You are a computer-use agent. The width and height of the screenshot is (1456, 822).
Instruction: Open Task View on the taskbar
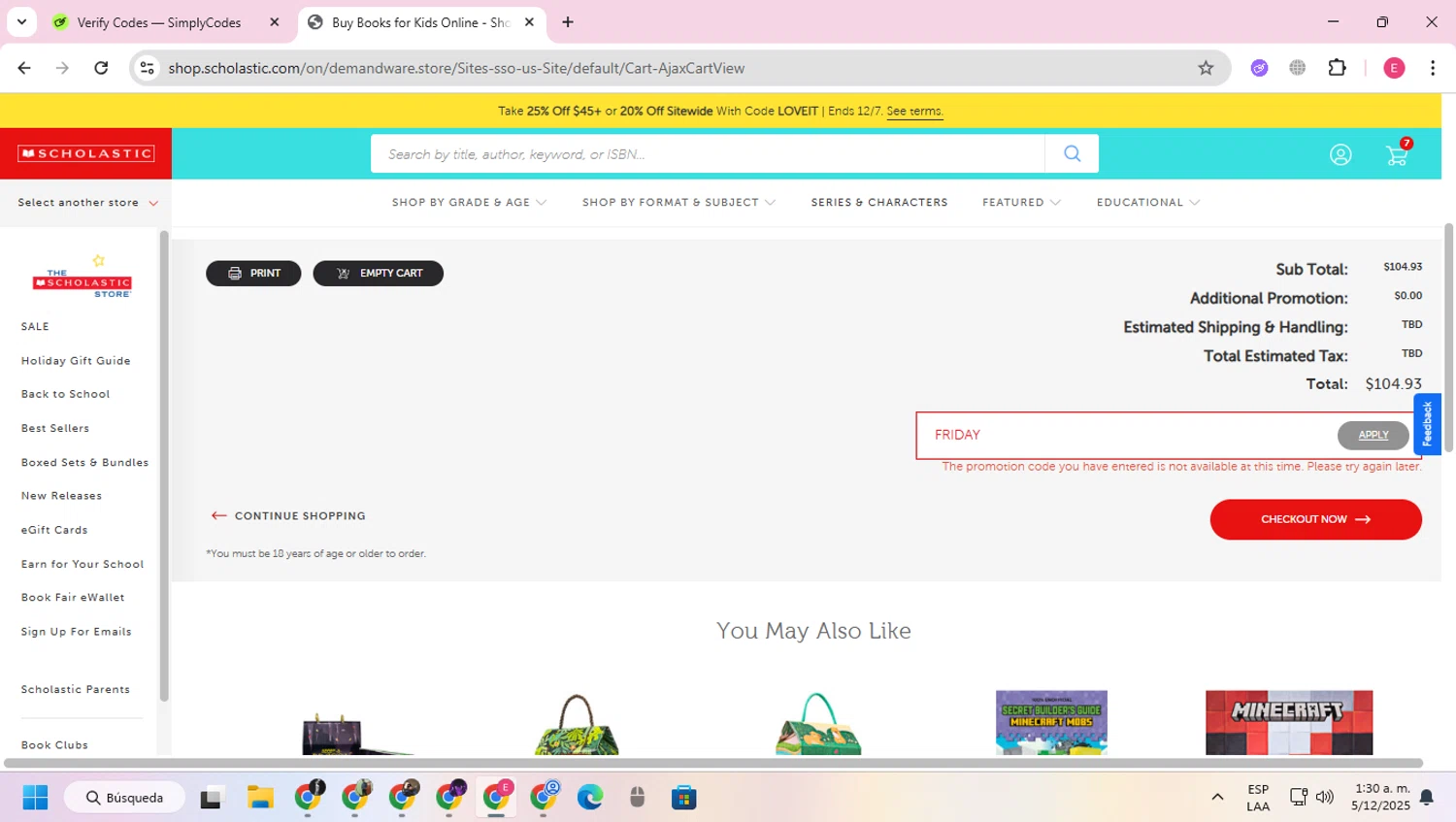[211, 798]
